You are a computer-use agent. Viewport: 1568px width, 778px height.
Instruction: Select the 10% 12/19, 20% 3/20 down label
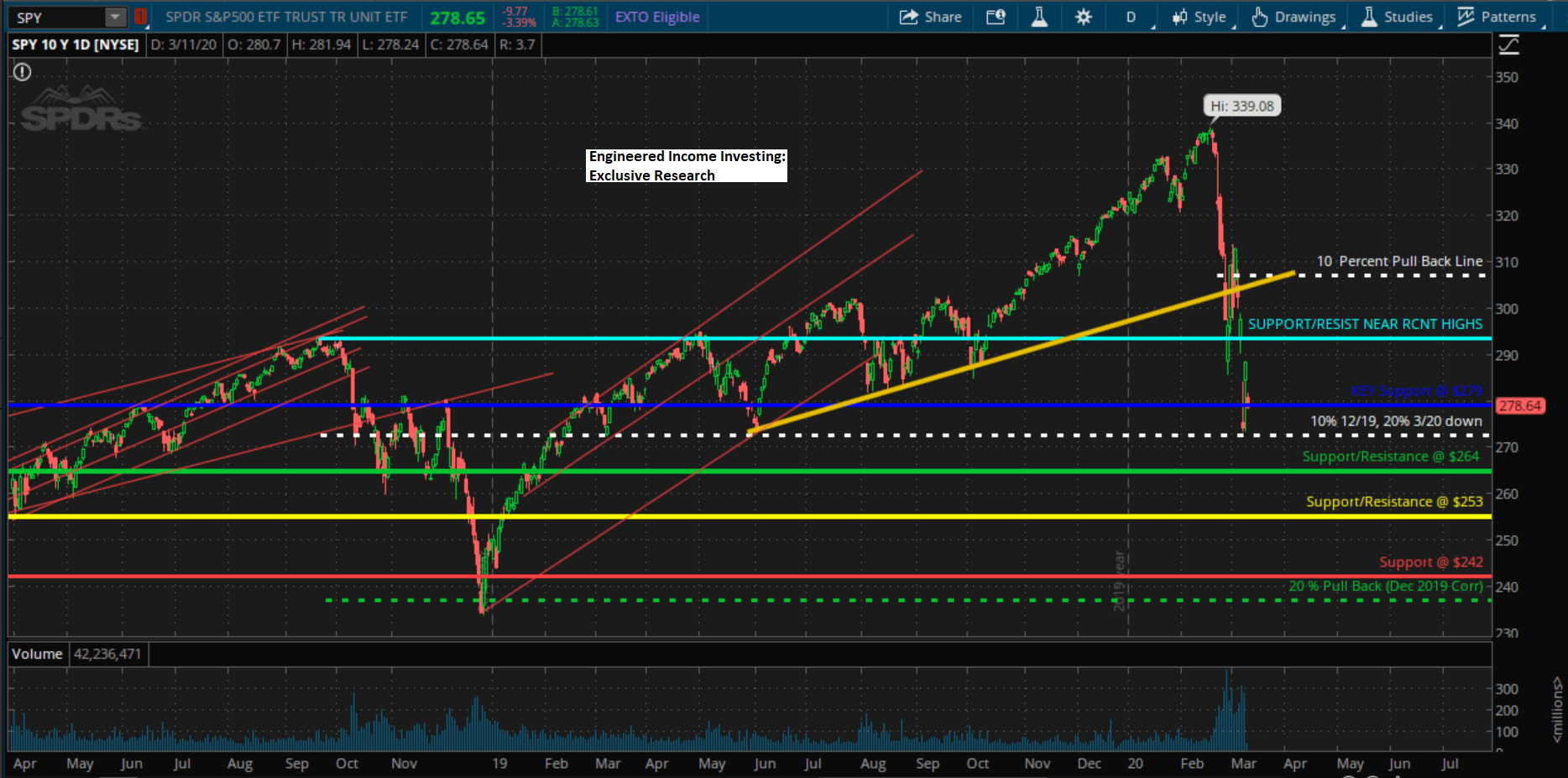click(x=1396, y=421)
